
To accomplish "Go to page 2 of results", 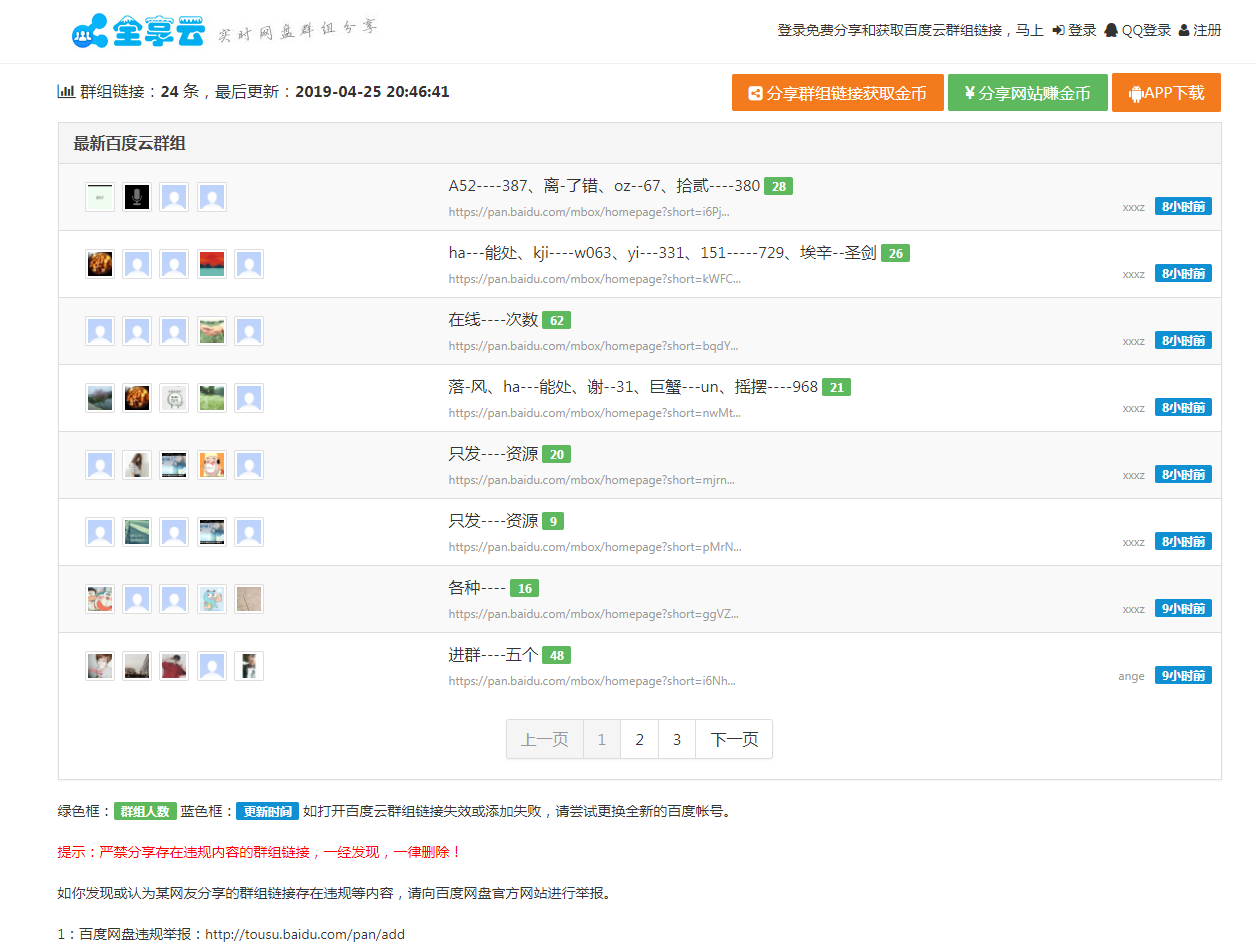I will pyautogui.click(x=640, y=740).
